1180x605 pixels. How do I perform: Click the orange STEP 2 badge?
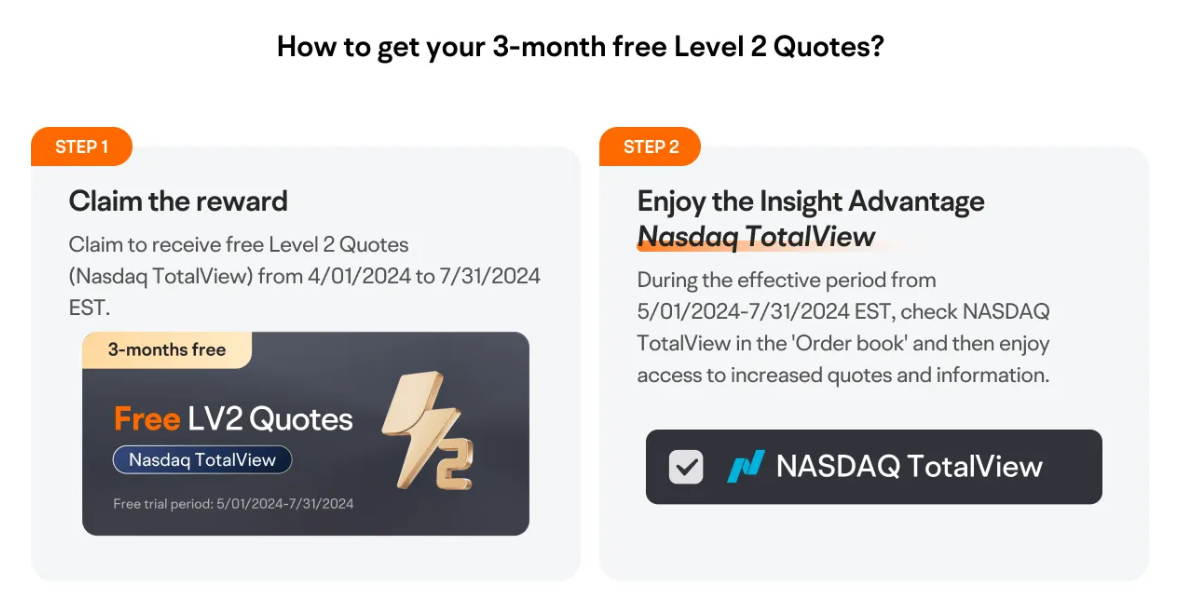pos(650,147)
